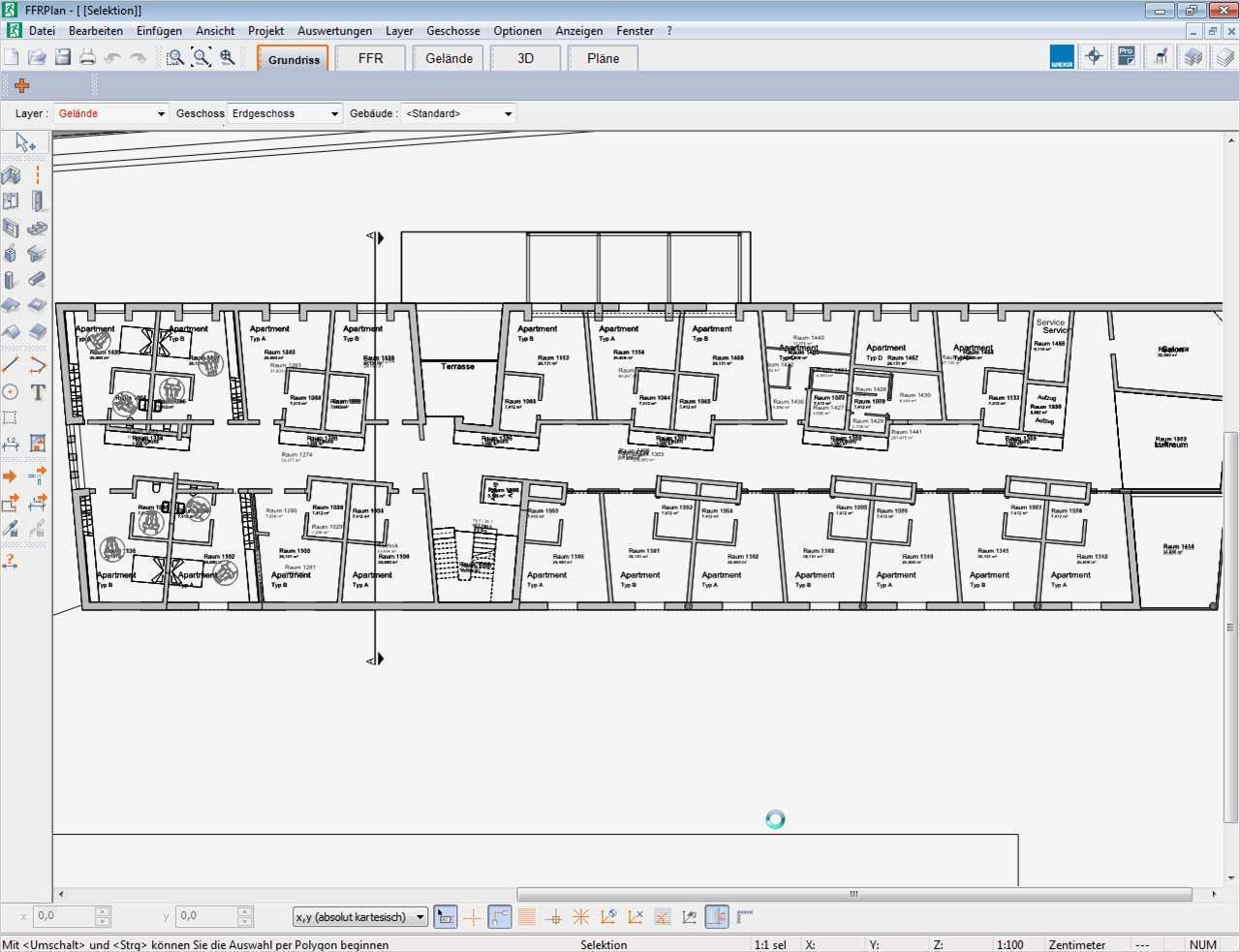Image resolution: width=1240 pixels, height=952 pixels.
Task: Select the insert image tool
Action: pos(37,444)
